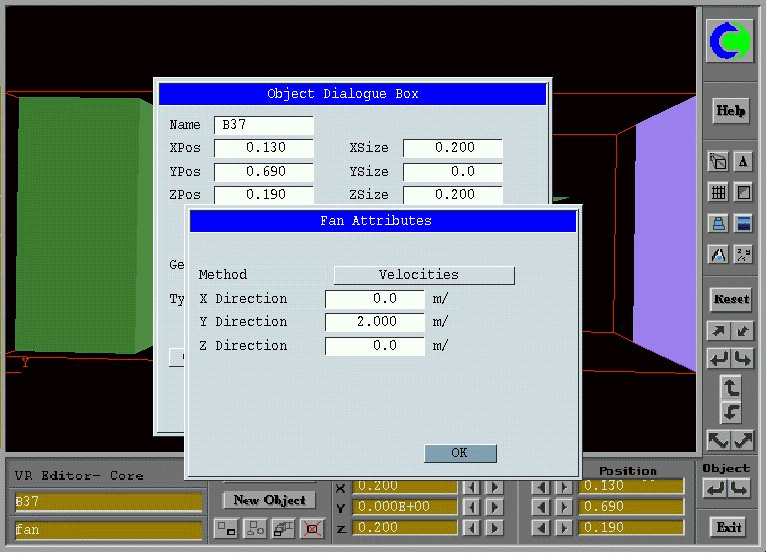Screen dimensions: 767x553
Task: Click the text 'A' icon in side panel
Action: (743, 161)
